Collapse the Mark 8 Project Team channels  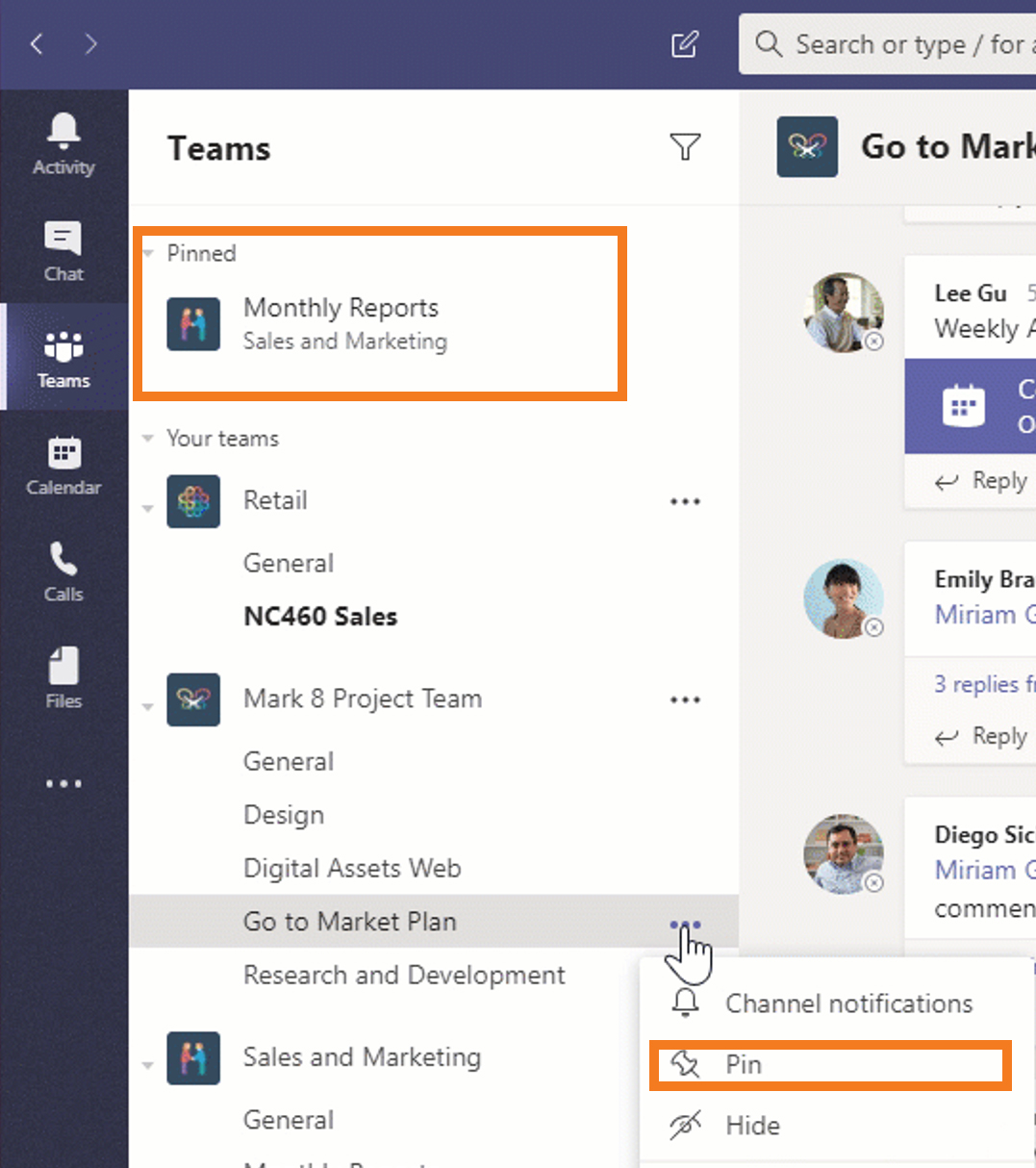(x=148, y=706)
